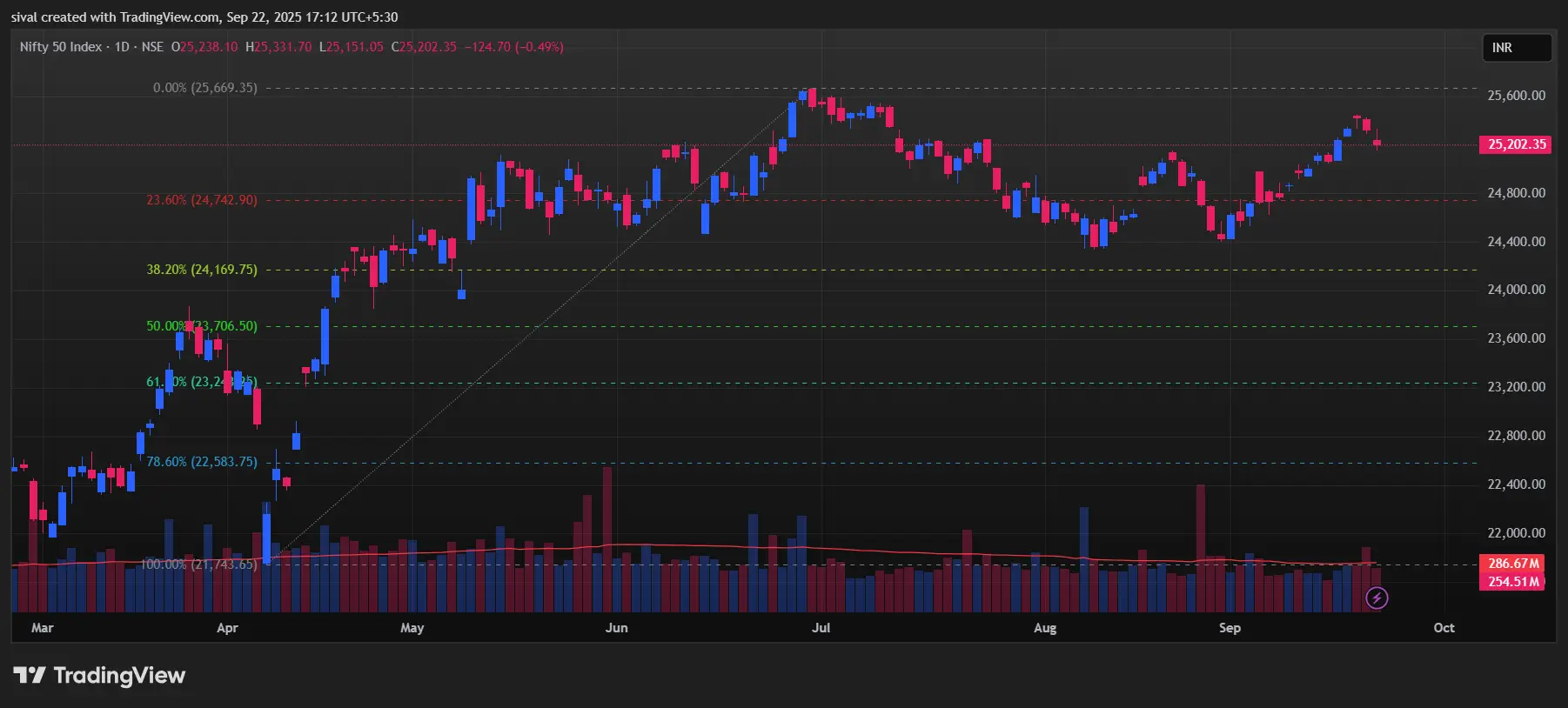This screenshot has width=1568, height=708.
Task: Click 23,200.00 on the price axis
Action: tap(1517, 387)
